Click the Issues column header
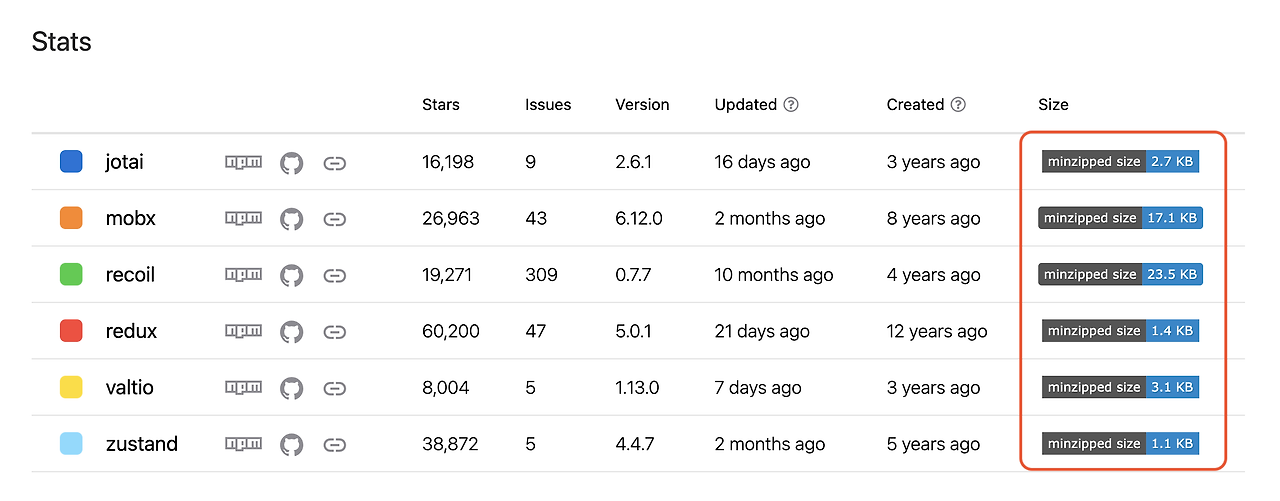The image size is (1280, 501). [x=548, y=104]
